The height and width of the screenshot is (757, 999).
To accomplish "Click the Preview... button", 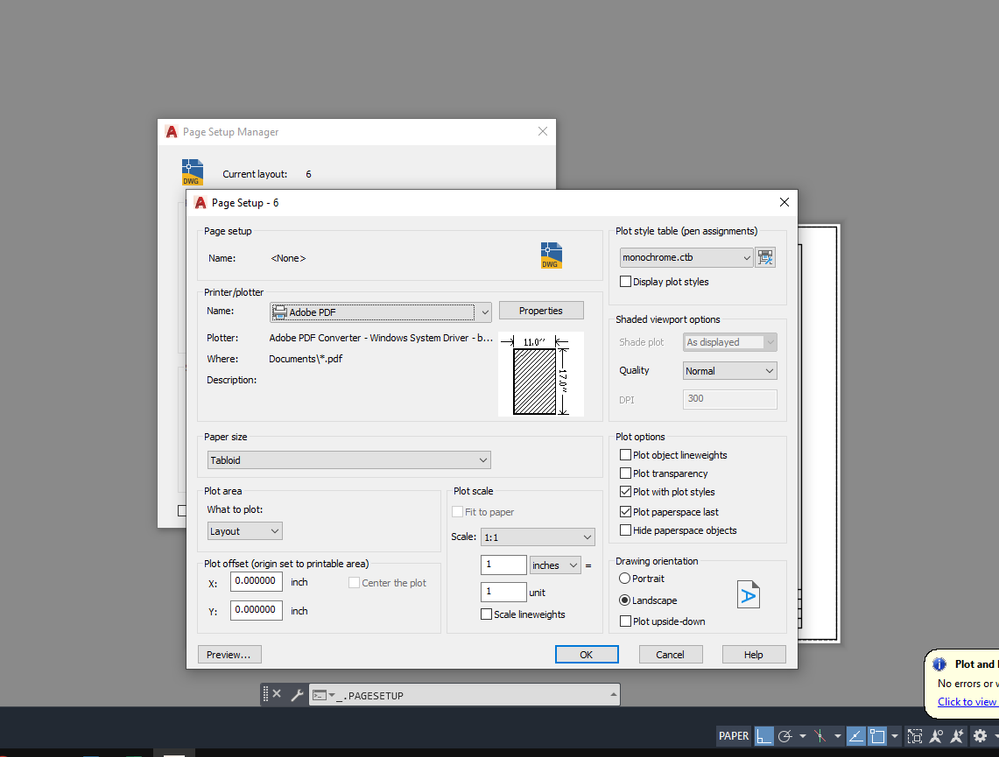I will 229,654.
